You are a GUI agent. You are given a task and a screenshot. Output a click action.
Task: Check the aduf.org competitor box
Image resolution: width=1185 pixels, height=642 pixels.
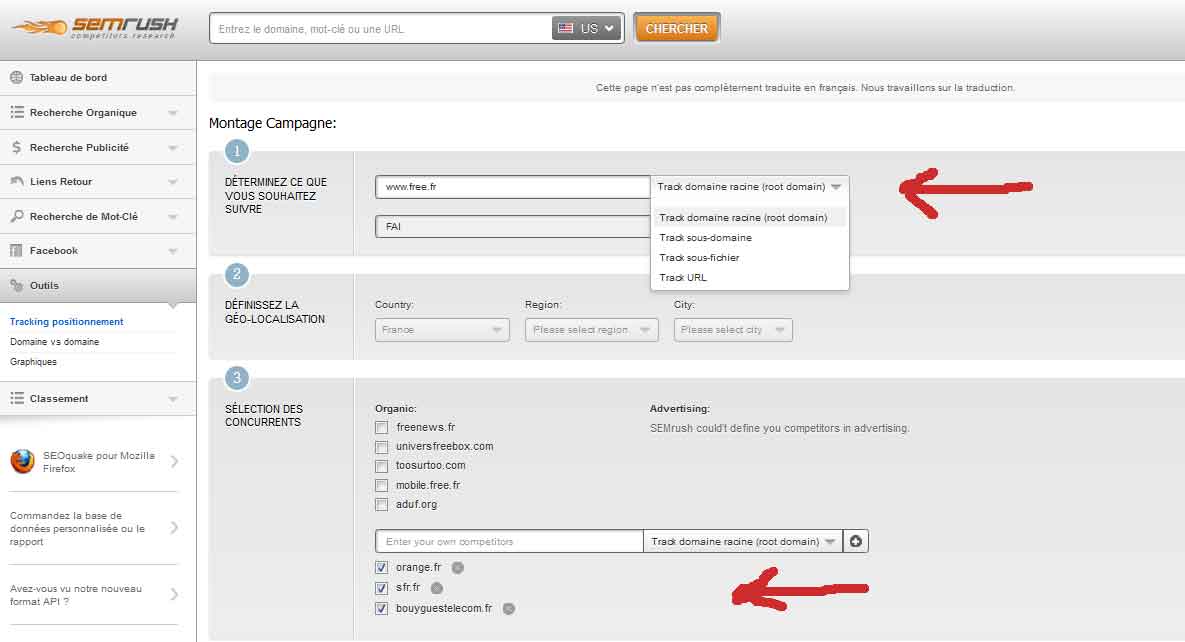coord(382,504)
